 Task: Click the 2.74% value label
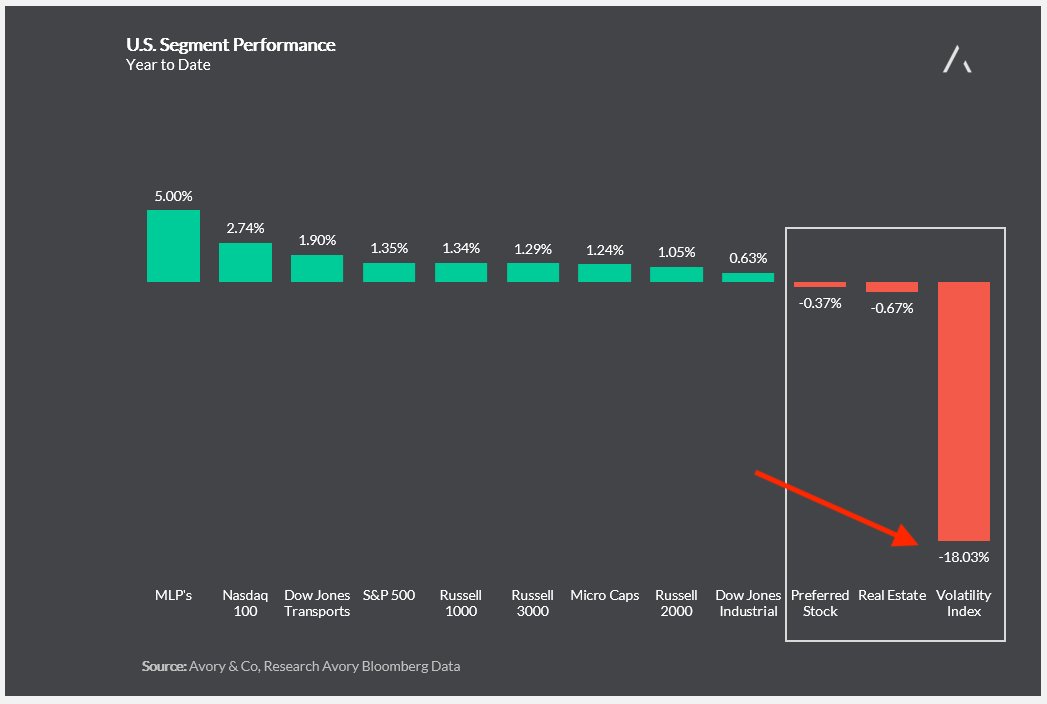(245, 229)
